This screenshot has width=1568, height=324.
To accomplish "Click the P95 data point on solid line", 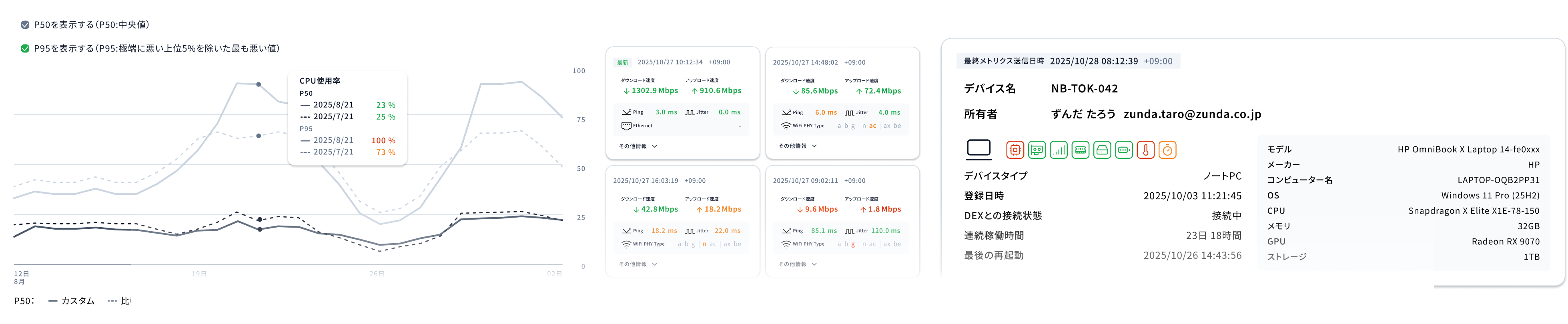I will click(x=259, y=84).
